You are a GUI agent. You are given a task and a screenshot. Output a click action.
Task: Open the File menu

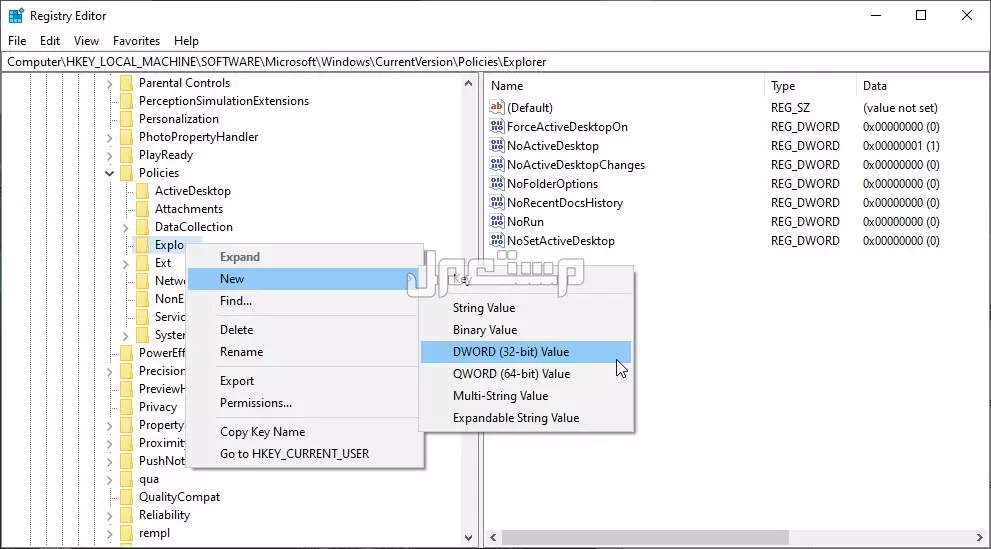[x=17, y=40]
